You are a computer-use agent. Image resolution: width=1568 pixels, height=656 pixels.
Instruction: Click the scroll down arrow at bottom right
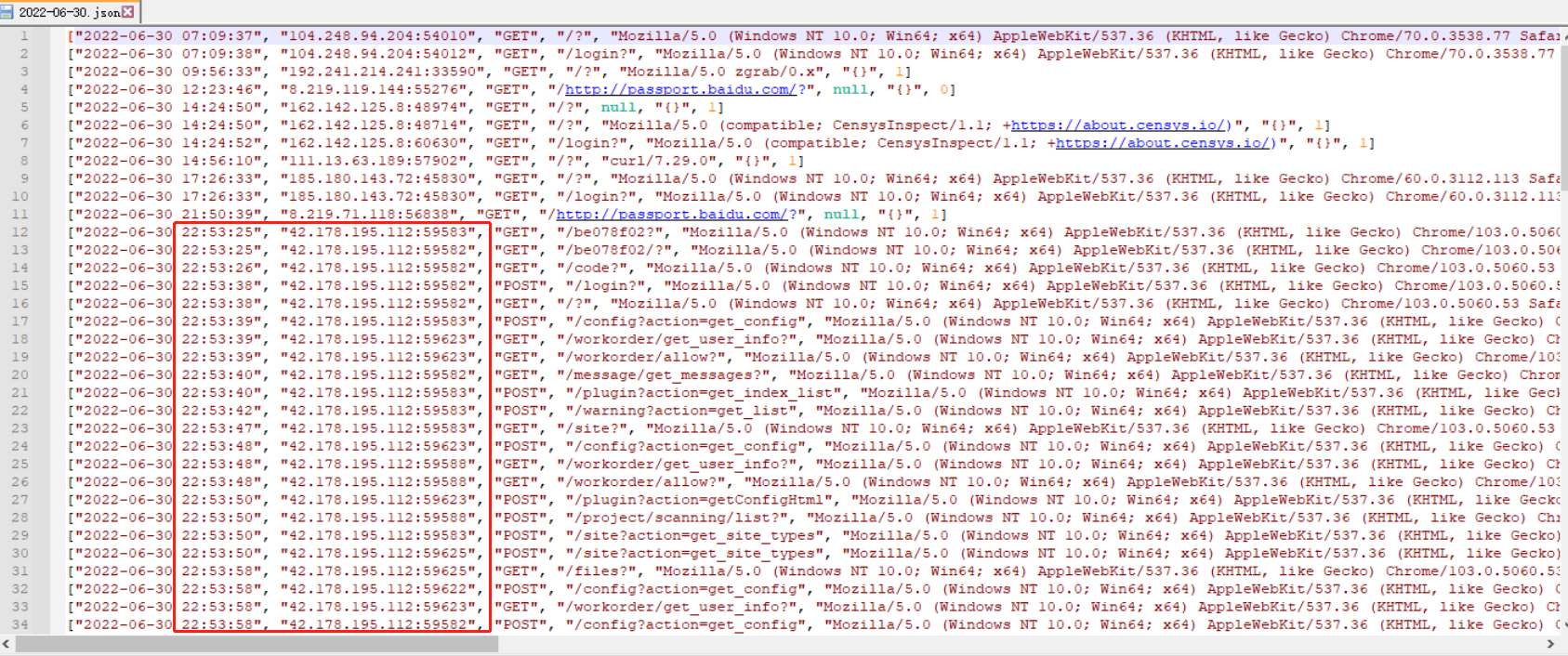click(x=1563, y=625)
